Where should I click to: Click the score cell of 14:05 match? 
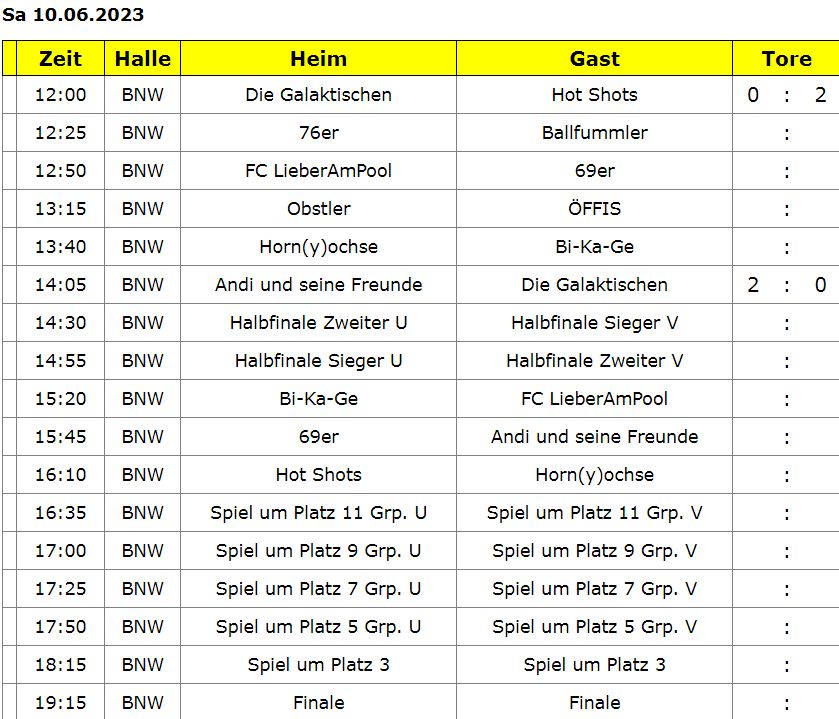coord(786,285)
